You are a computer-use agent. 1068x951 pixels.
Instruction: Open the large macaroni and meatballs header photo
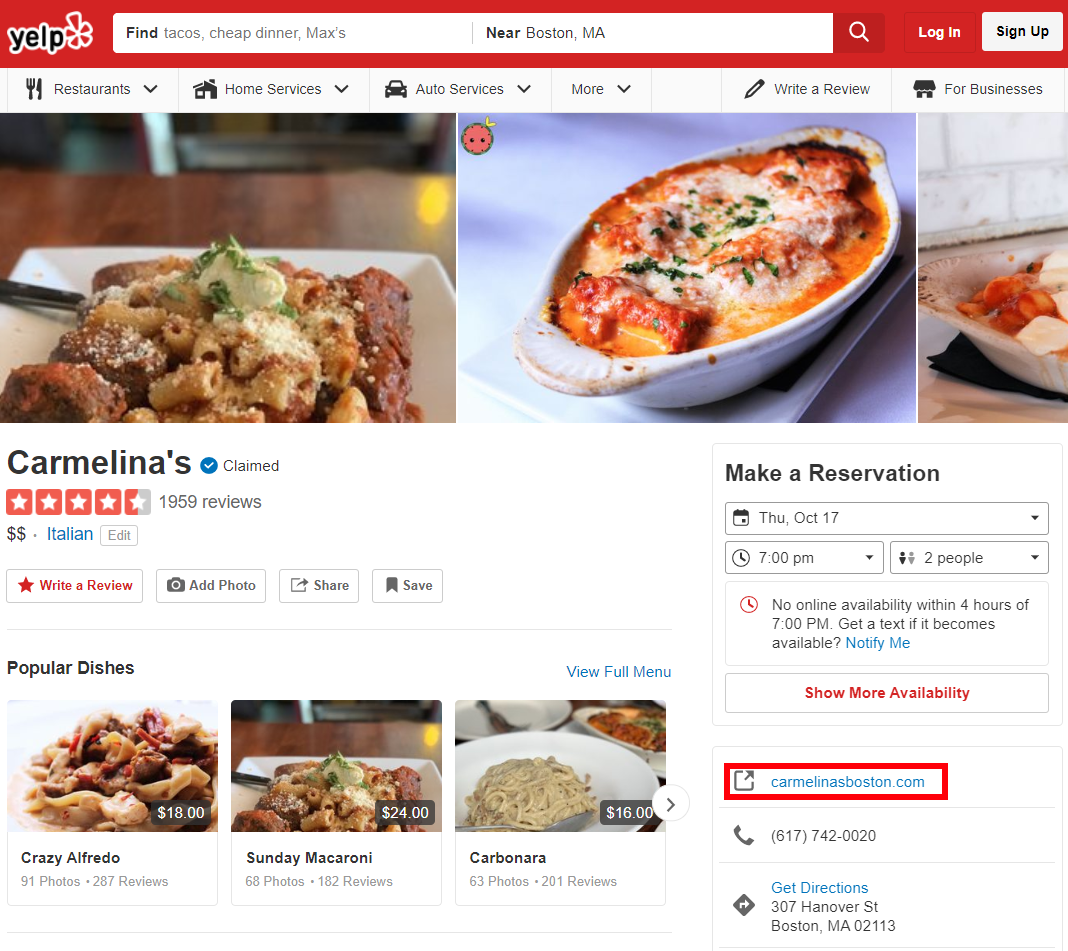point(227,268)
